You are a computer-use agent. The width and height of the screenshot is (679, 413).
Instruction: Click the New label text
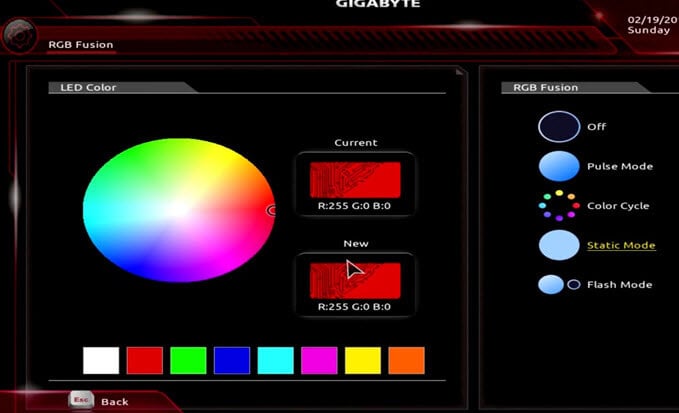point(356,243)
